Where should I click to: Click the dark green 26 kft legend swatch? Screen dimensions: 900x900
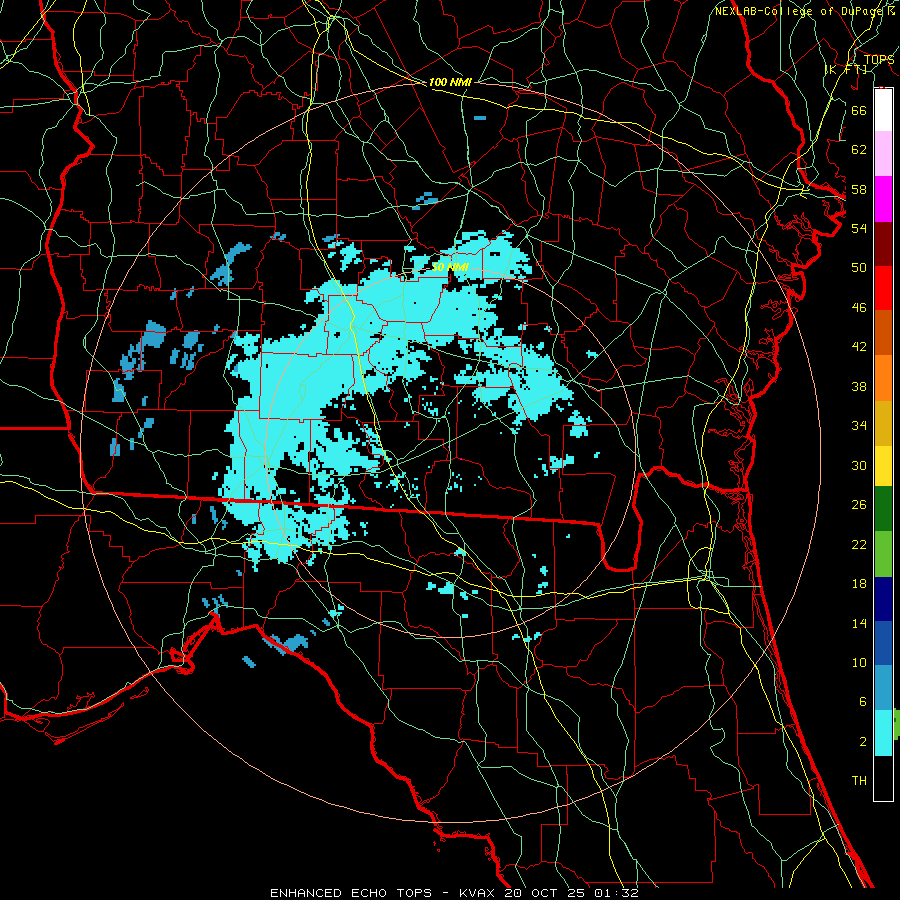pos(883,509)
